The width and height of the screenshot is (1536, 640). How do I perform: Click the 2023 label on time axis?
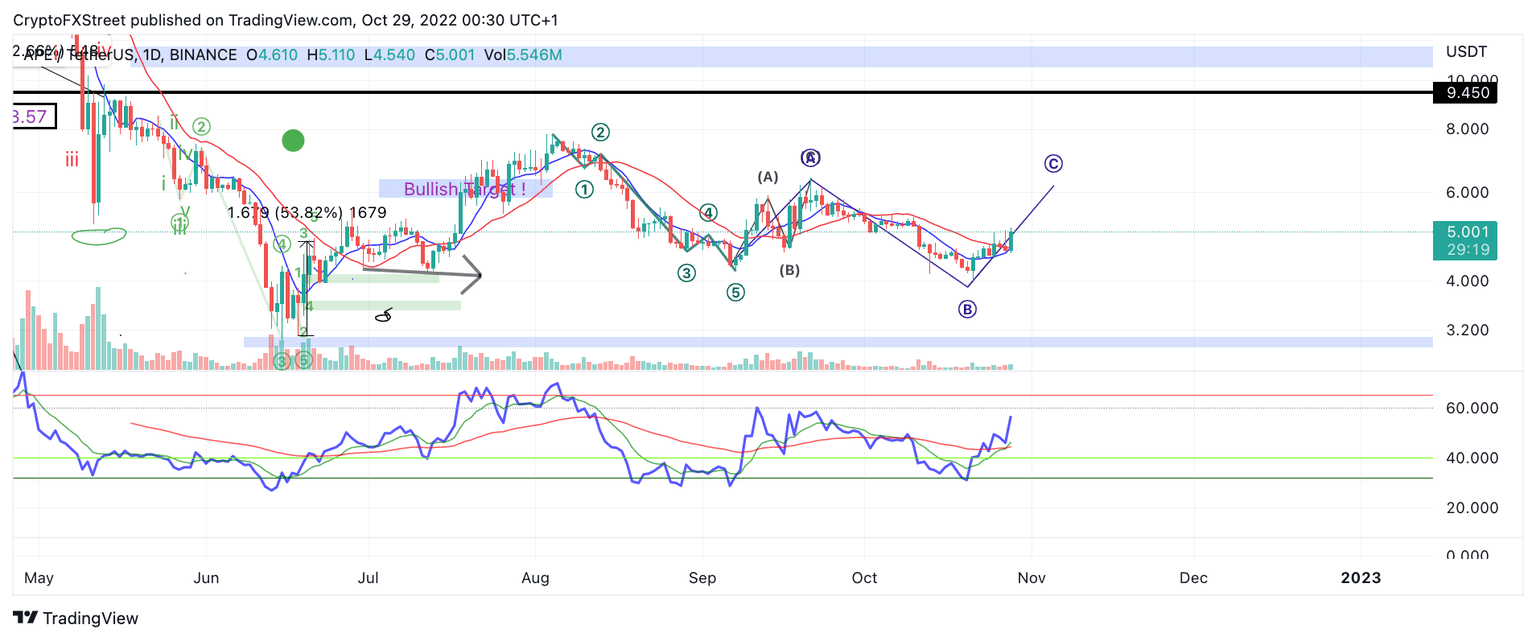pos(1360,578)
